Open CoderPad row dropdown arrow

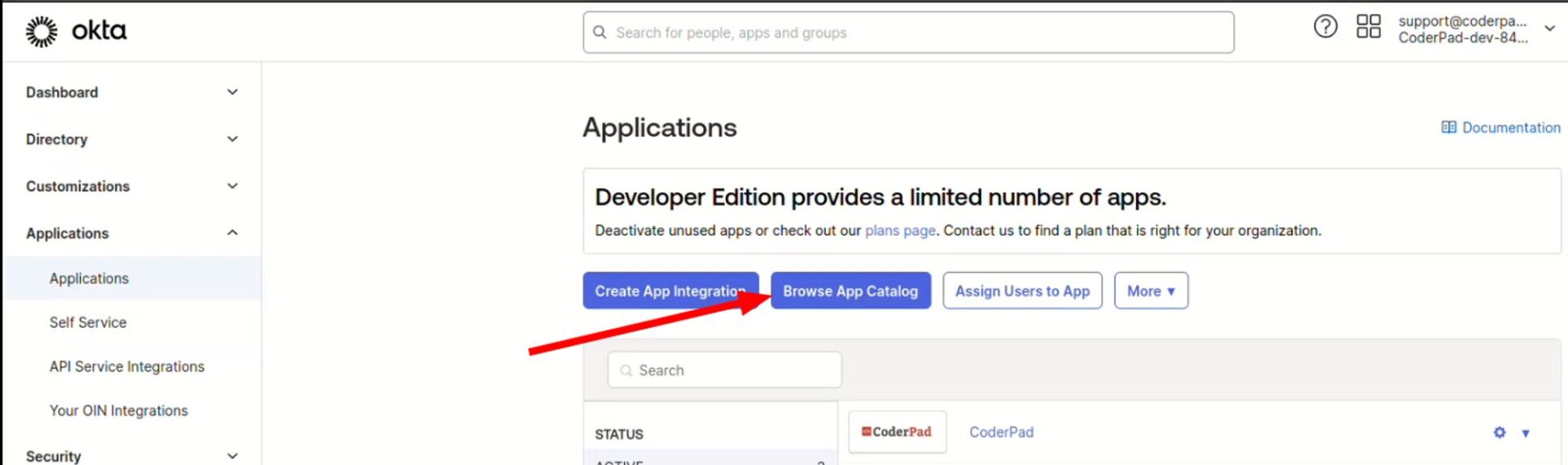(1526, 433)
